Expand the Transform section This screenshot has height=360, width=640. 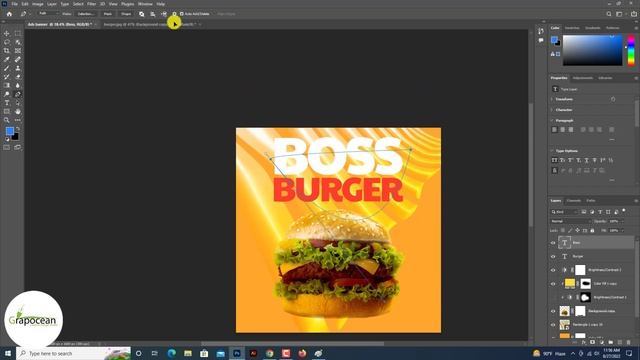click(552, 99)
